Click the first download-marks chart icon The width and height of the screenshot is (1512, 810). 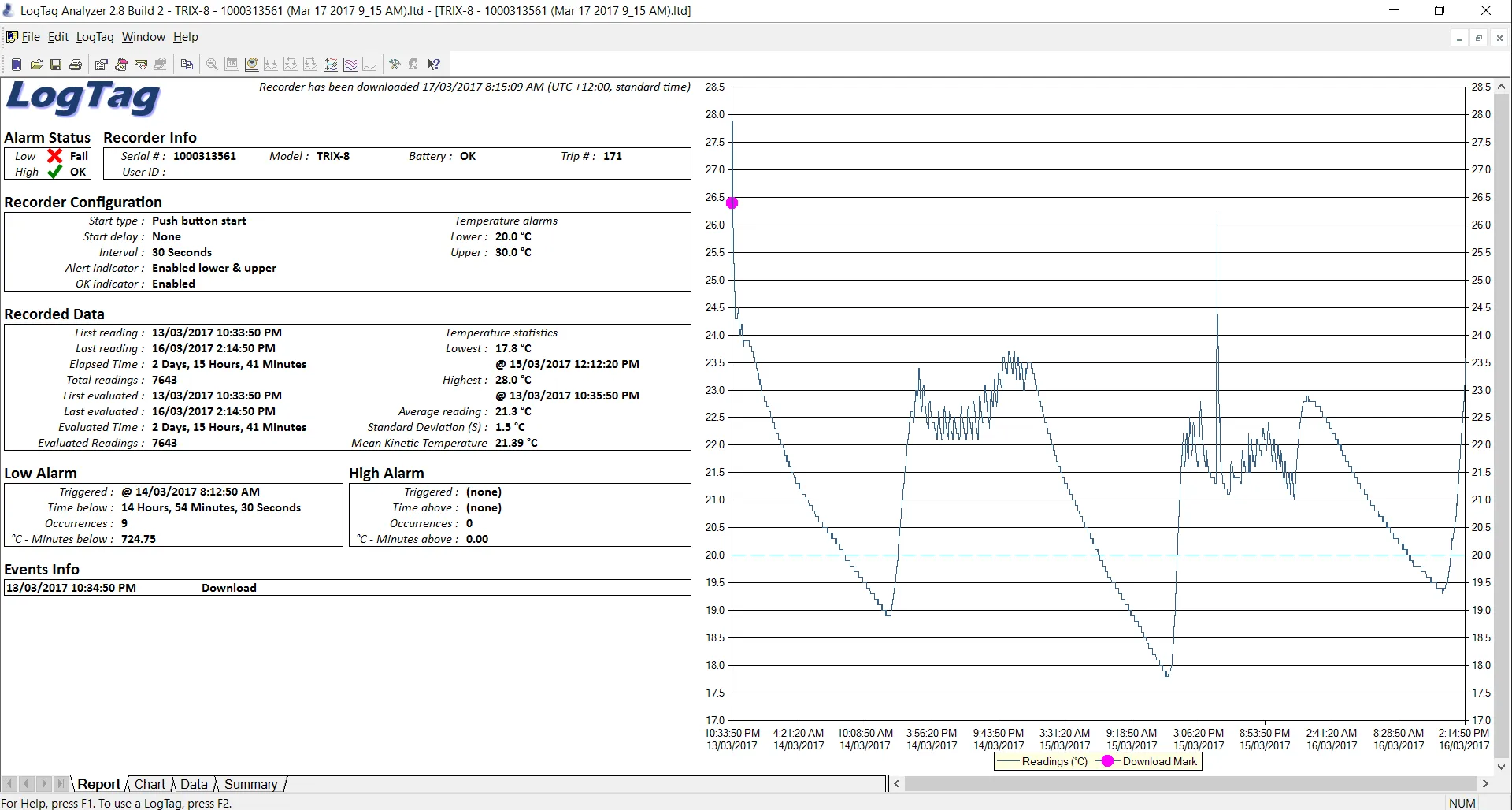click(x=271, y=65)
